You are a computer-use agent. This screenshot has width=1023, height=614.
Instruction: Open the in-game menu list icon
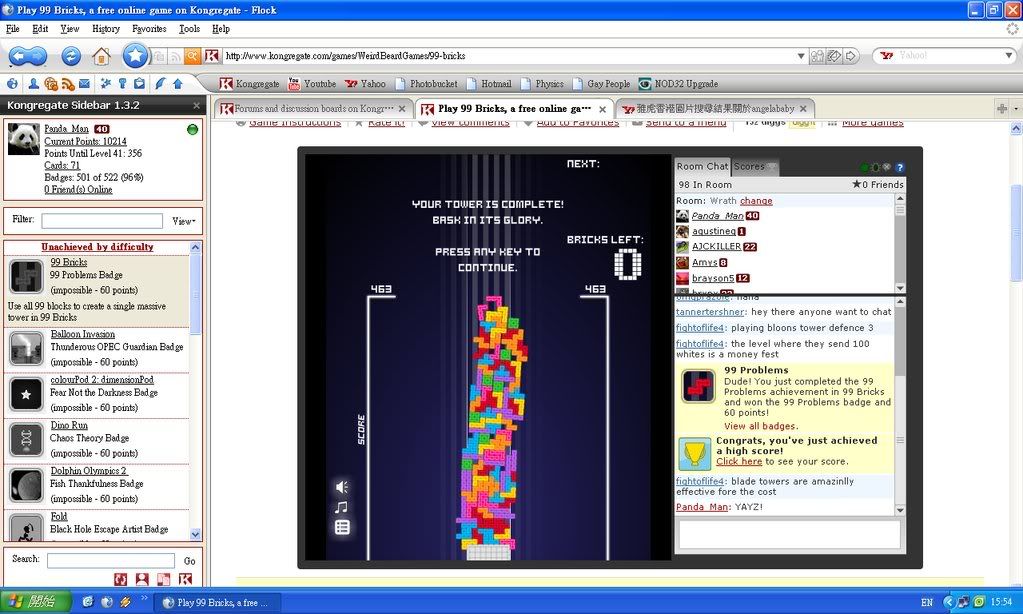342,527
